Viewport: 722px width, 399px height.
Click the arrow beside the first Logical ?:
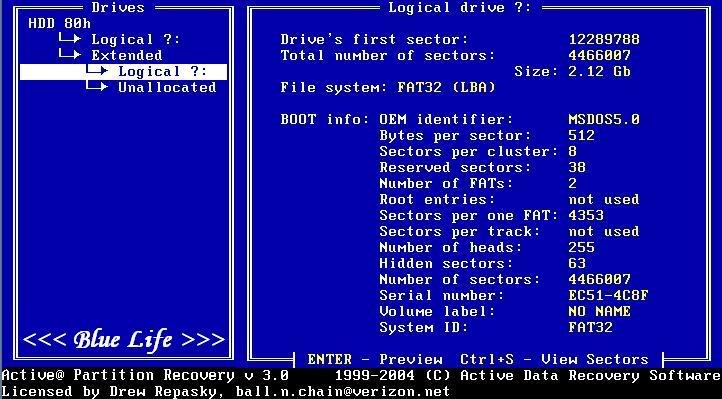coord(70,39)
